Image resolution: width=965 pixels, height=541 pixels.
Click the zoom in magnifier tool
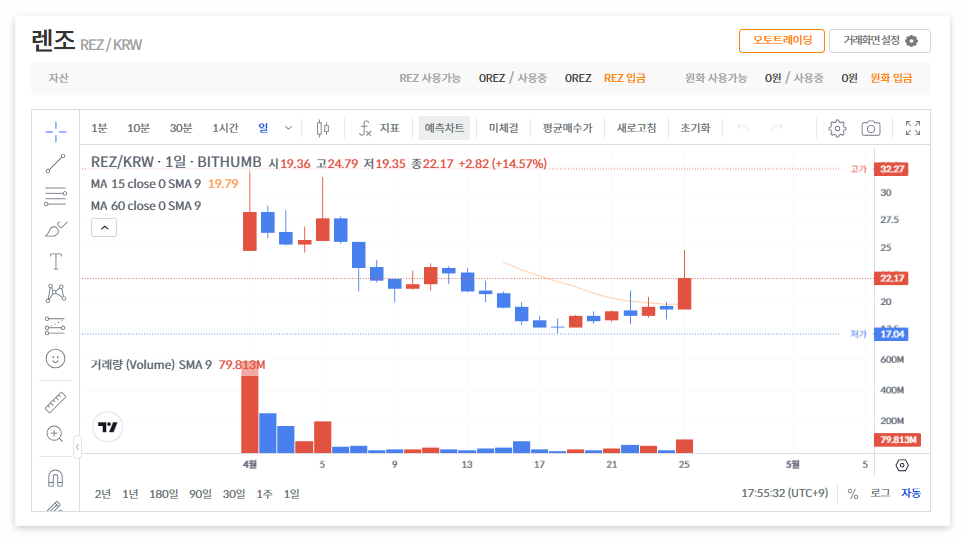[55, 434]
